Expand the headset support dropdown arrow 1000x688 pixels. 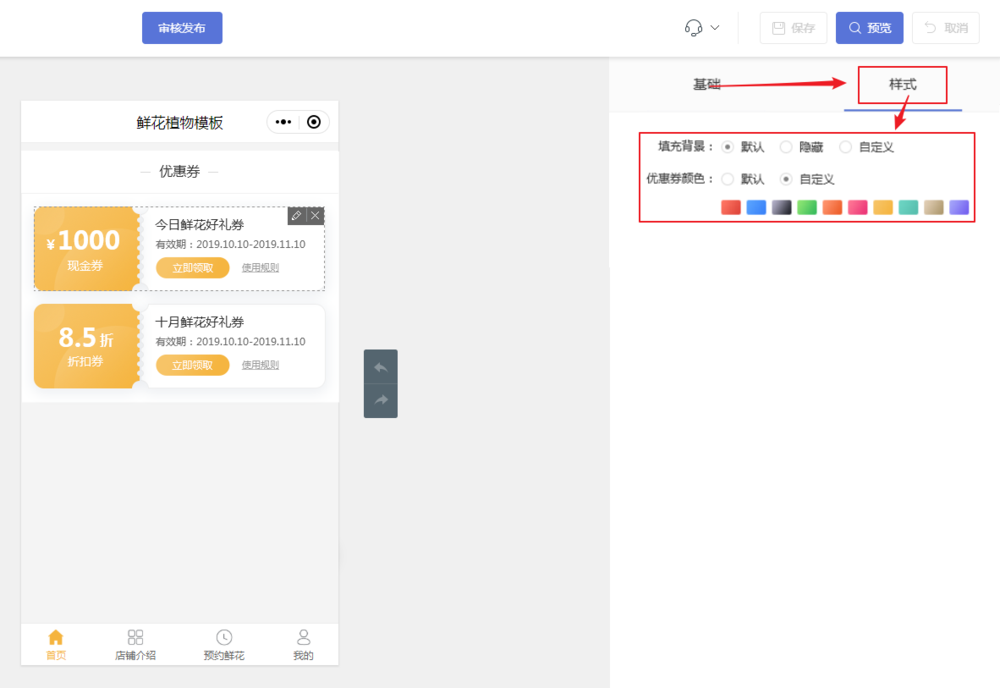715,28
